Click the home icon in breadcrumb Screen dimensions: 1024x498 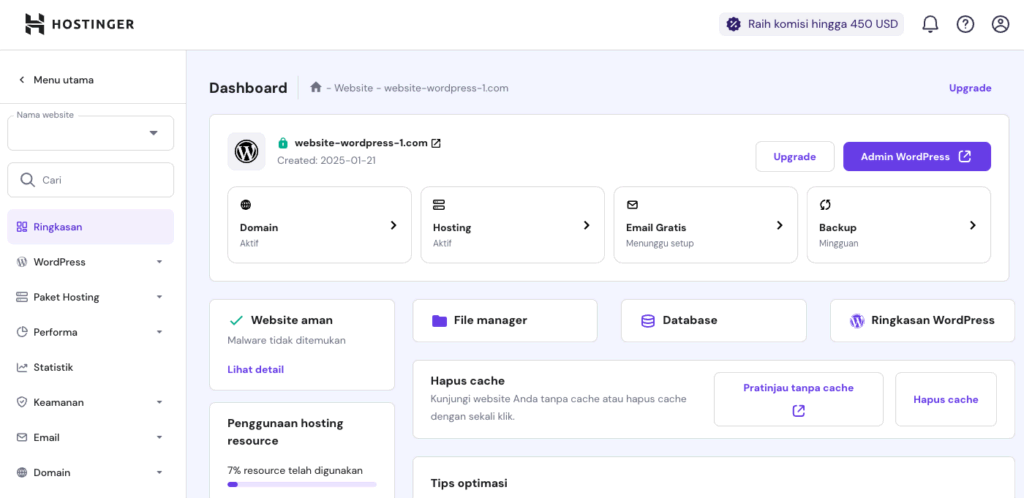pos(316,88)
